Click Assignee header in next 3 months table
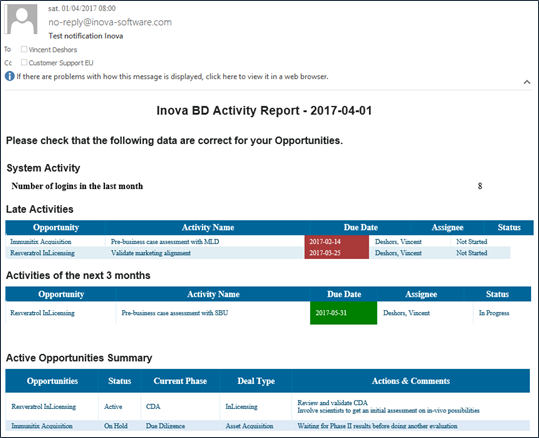 tap(421, 294)
